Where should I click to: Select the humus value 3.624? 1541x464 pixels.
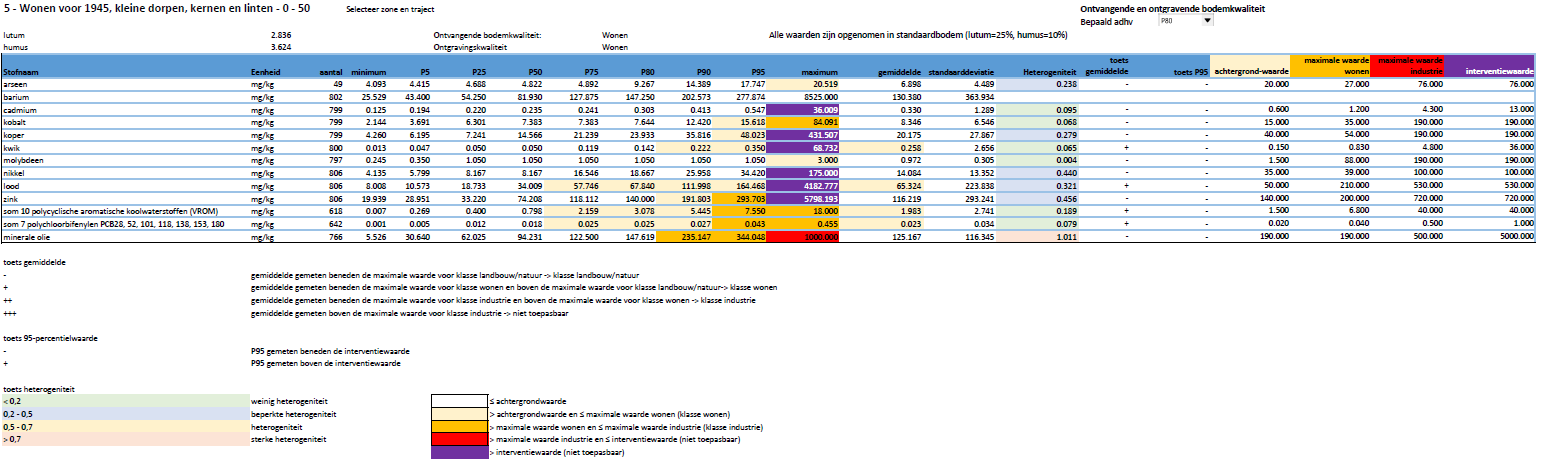click(281, 47)
